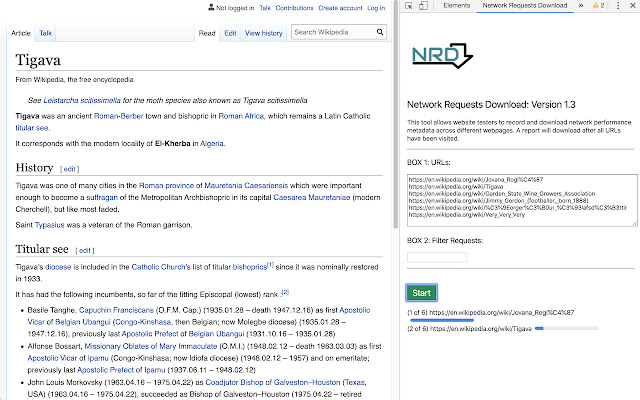Viewport: 640px width, 400px height.
Task: Toggle the device toolbar icon in DevTools
Action: click(423, 6)
